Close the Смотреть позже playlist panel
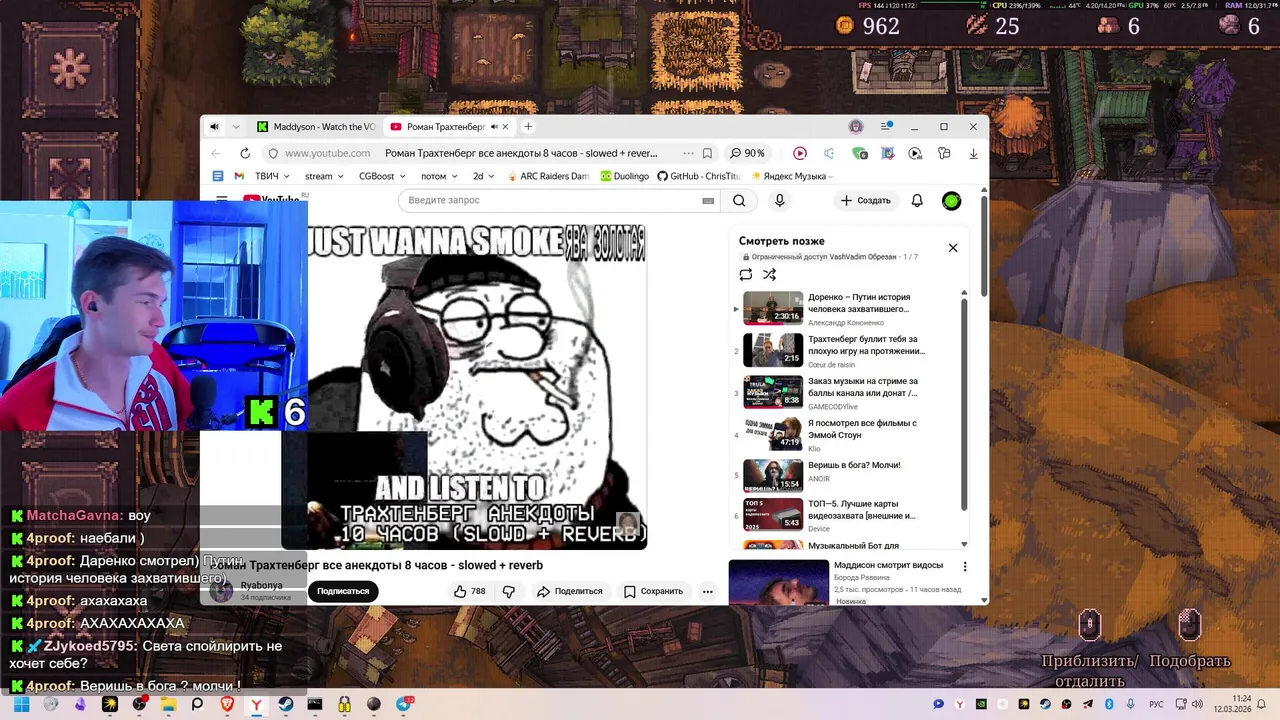 click(953, 248)
